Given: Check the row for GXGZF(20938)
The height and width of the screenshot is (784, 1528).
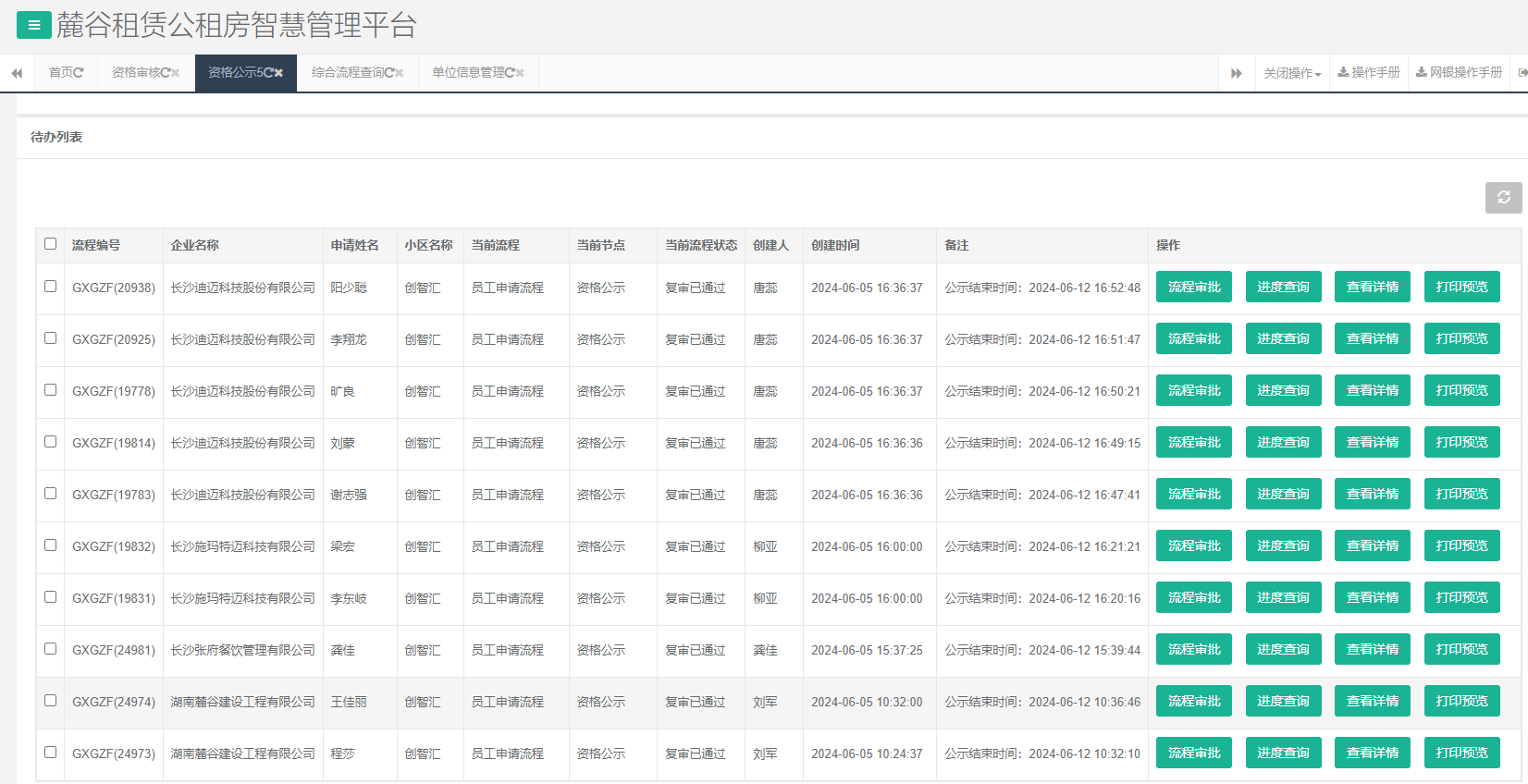Looking at the screenshot, I should click(x=51, y=287).
